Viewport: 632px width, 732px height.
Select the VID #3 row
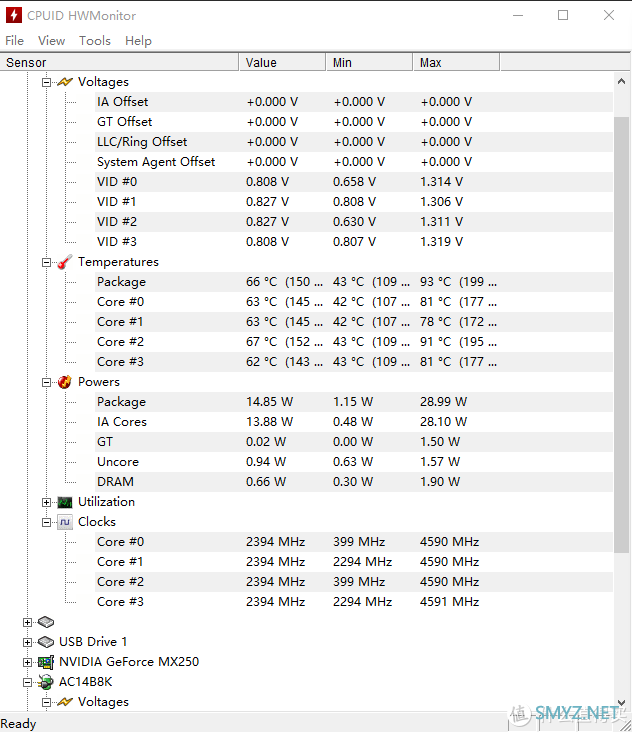click(x=354, y=242)
